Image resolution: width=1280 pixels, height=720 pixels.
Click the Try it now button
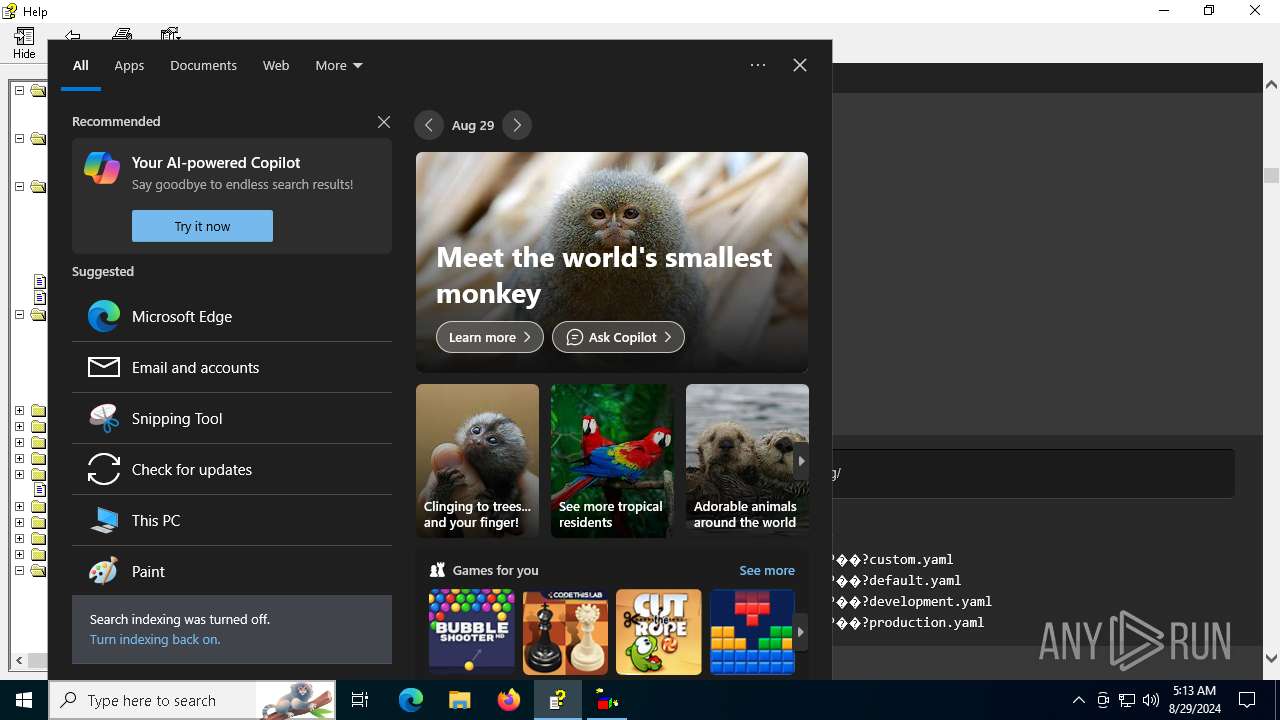(x=202, y=226)
